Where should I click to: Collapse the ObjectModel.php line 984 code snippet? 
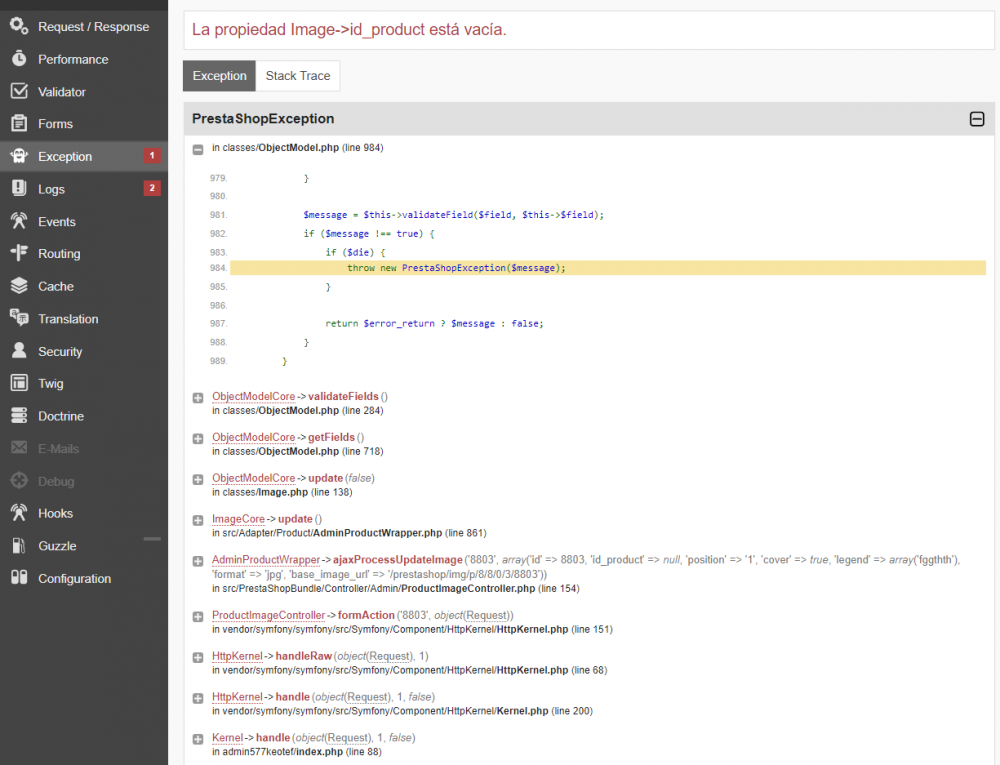click(x=197, y=148)
